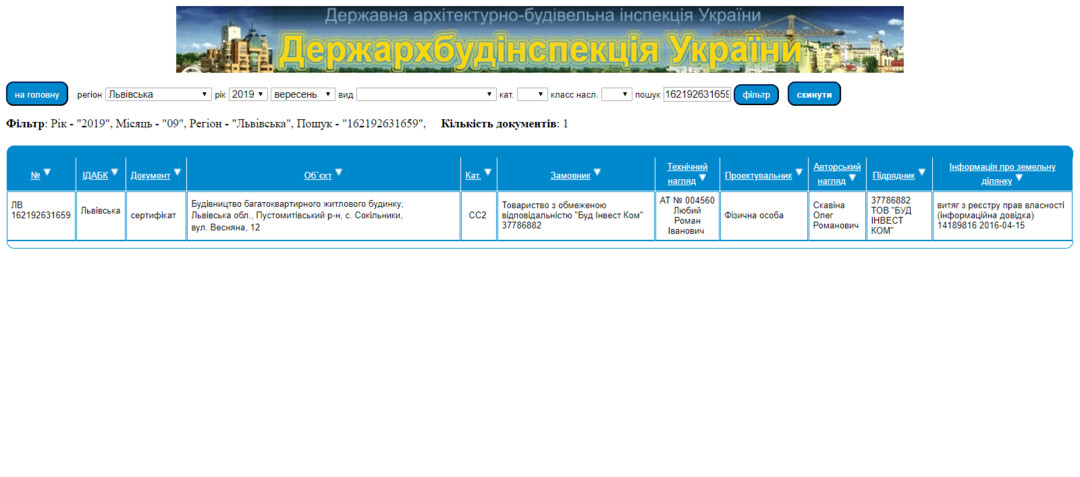Click the sort arrow beside Підрядник header

point(922,172)
